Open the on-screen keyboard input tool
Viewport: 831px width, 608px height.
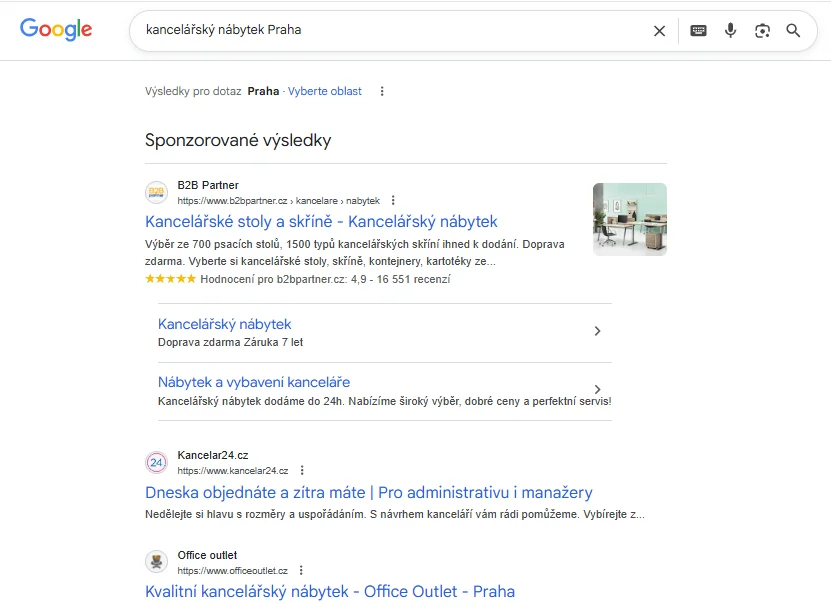pos(698,31)
